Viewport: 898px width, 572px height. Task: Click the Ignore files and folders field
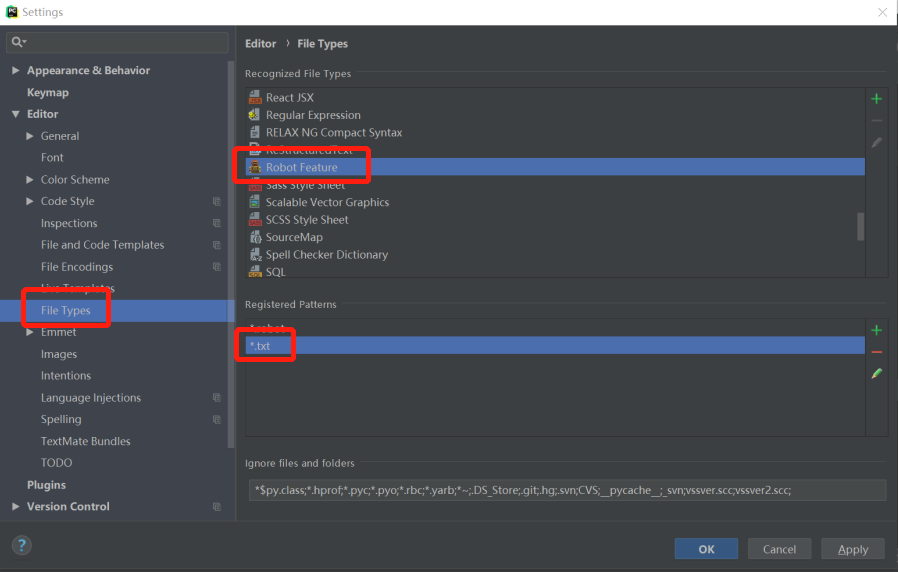(x=565, y=490)
